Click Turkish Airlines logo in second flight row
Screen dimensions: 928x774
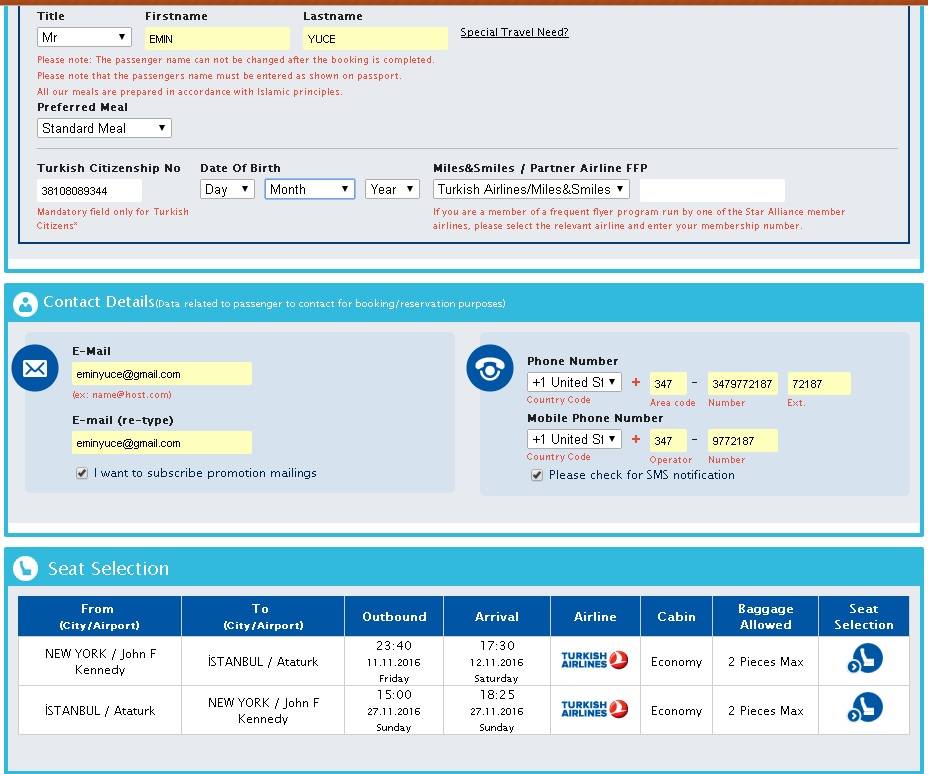[x=595, y=709]
